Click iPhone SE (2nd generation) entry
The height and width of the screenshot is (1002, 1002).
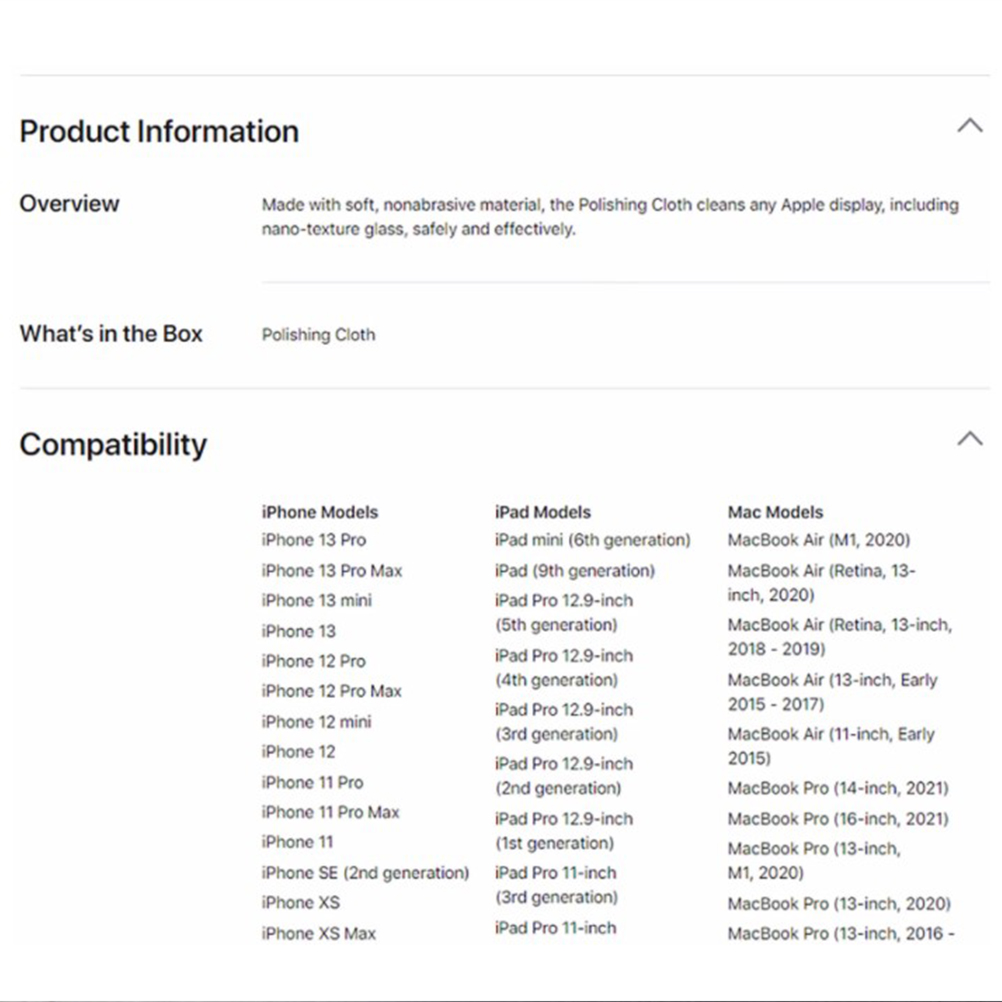click(365, 872)
